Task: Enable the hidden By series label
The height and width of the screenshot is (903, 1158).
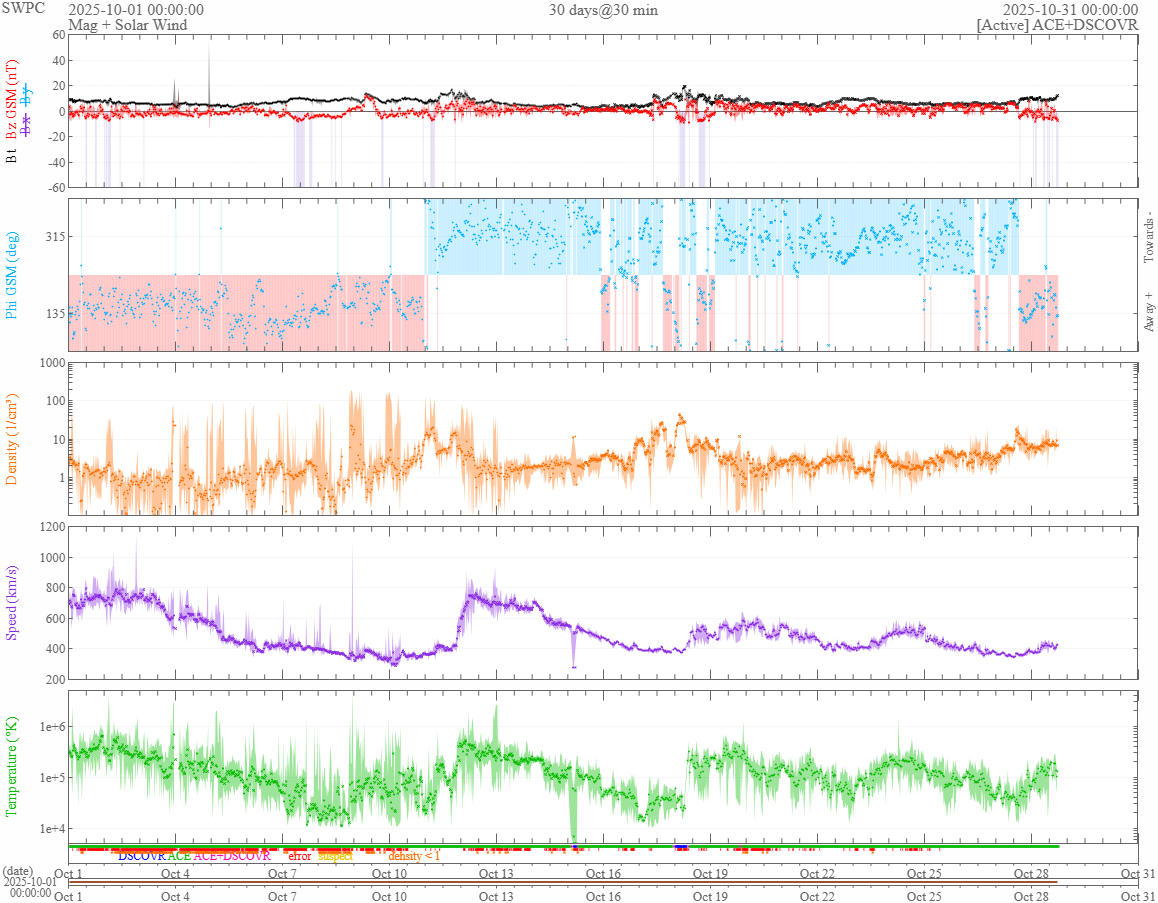Action: click(x=26, y=96)
